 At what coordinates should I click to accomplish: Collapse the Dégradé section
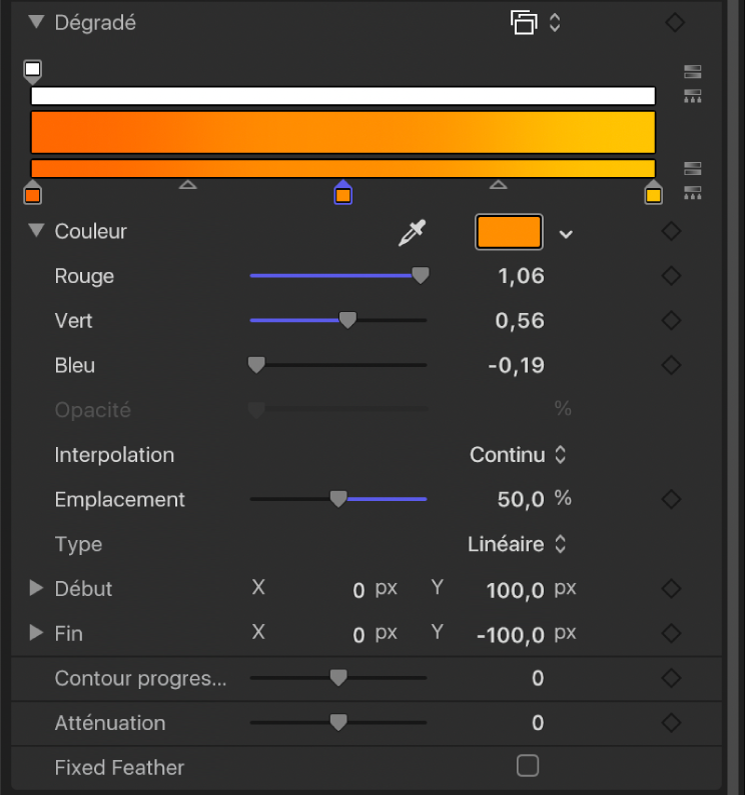(x=37, y=22)
